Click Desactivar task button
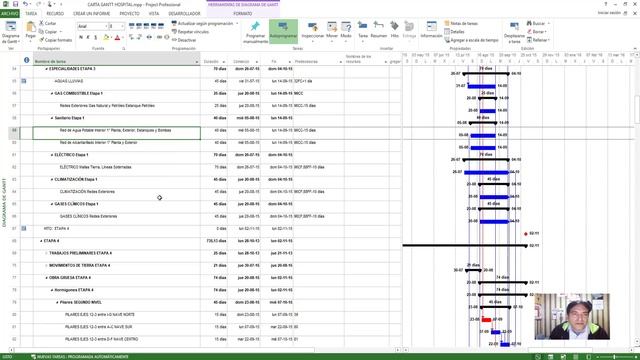 point(184,40)
